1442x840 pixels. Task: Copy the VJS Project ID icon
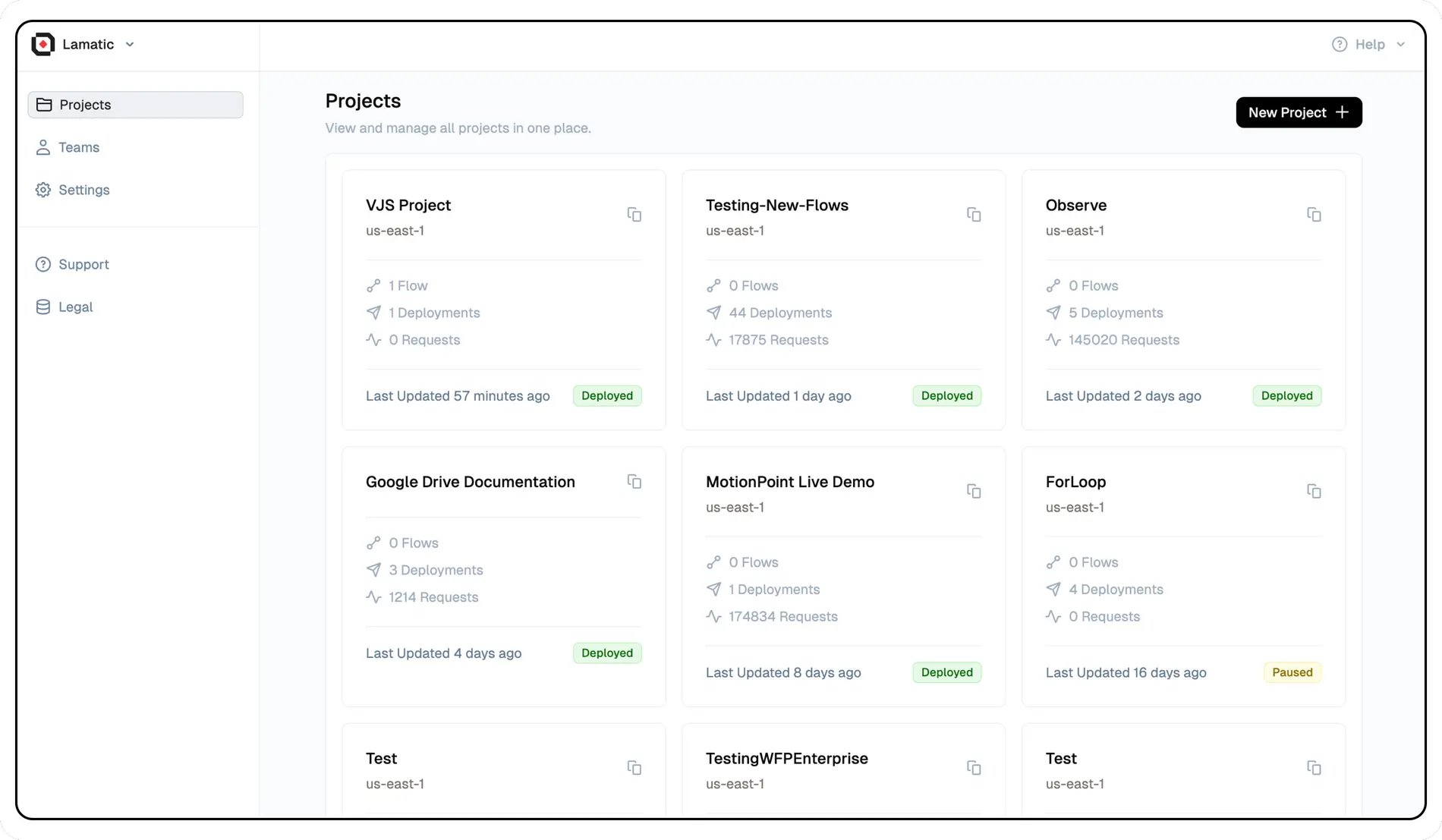tap(634, 215)
